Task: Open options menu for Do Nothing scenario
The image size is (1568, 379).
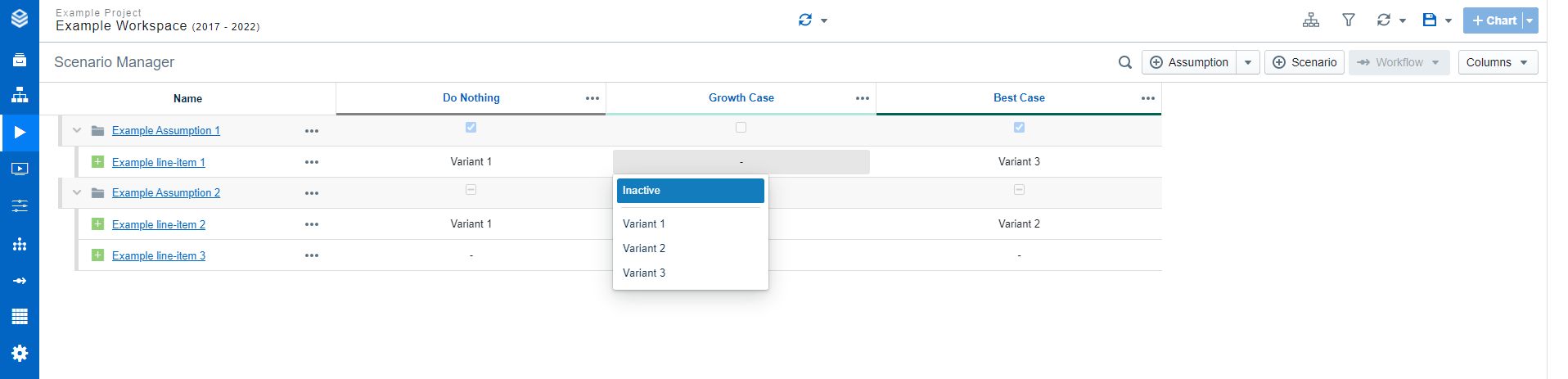Action: 593,98
